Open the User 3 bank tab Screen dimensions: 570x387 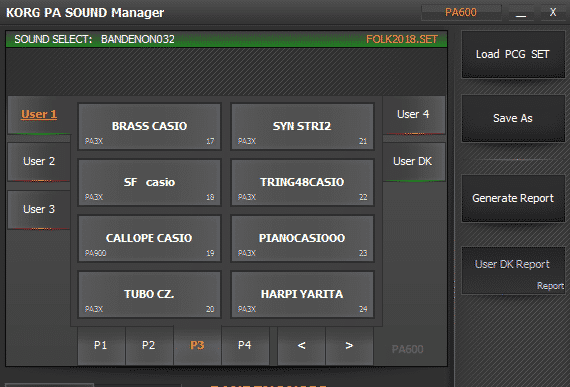[x=39, y=209]
